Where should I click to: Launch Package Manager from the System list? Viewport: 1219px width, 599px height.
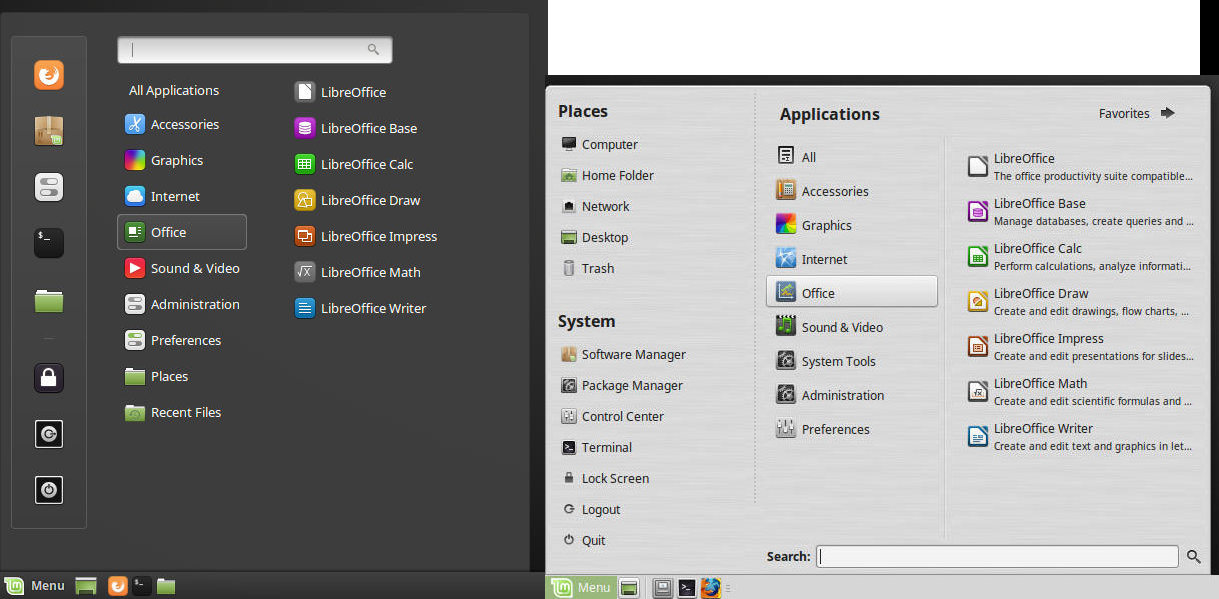[x=631, y=385]
